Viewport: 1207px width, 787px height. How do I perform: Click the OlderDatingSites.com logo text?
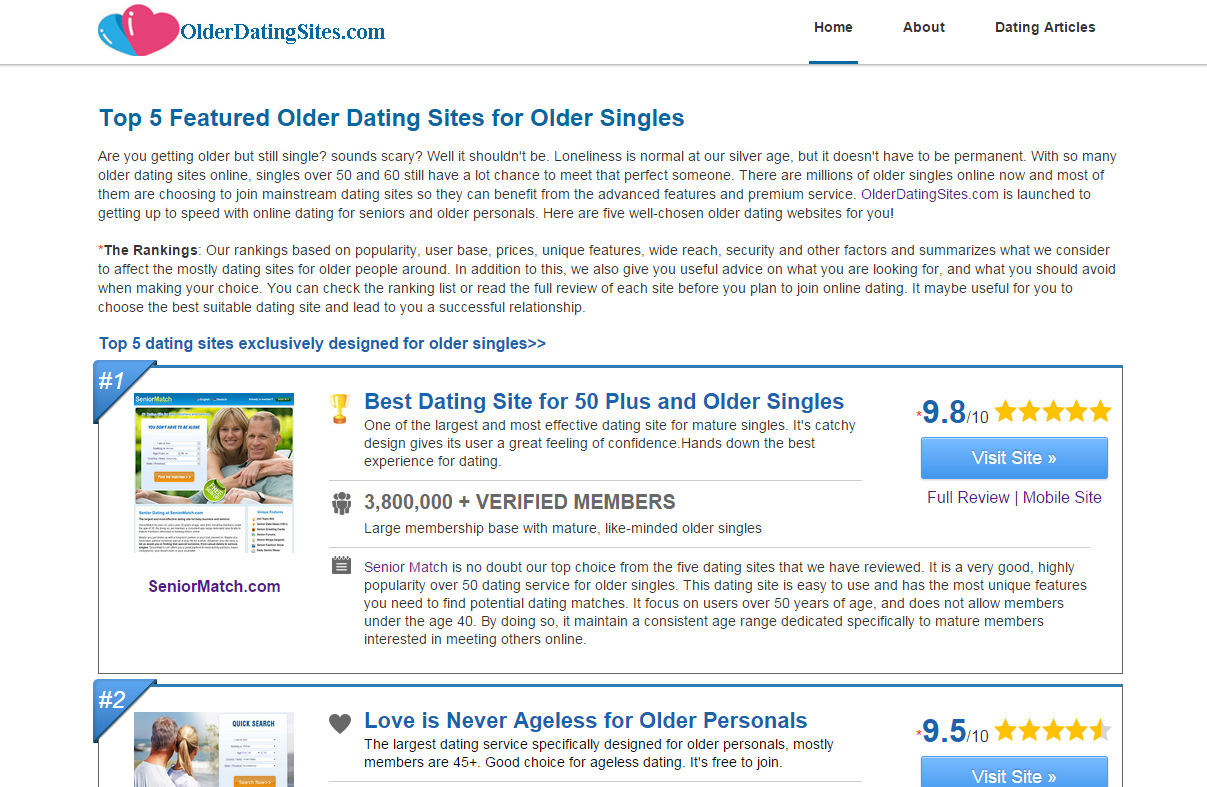pyautogui.click(x=283, y=32)
